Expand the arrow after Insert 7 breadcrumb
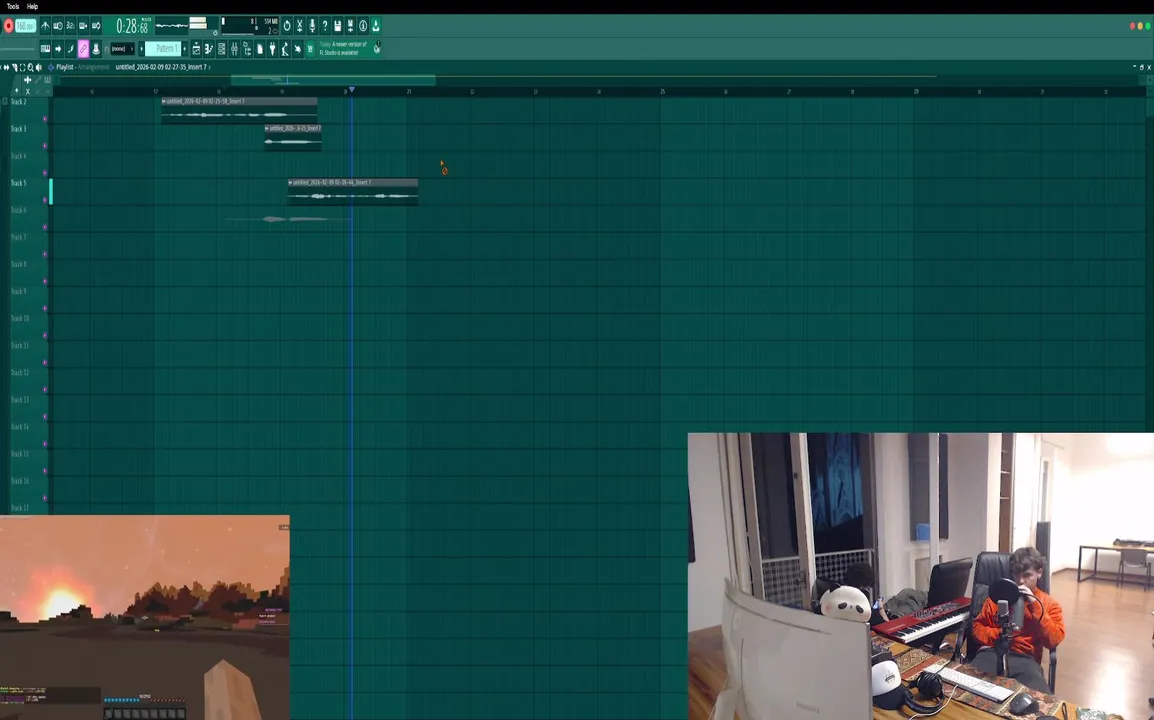1154x720 pixels. coord(210,67)
